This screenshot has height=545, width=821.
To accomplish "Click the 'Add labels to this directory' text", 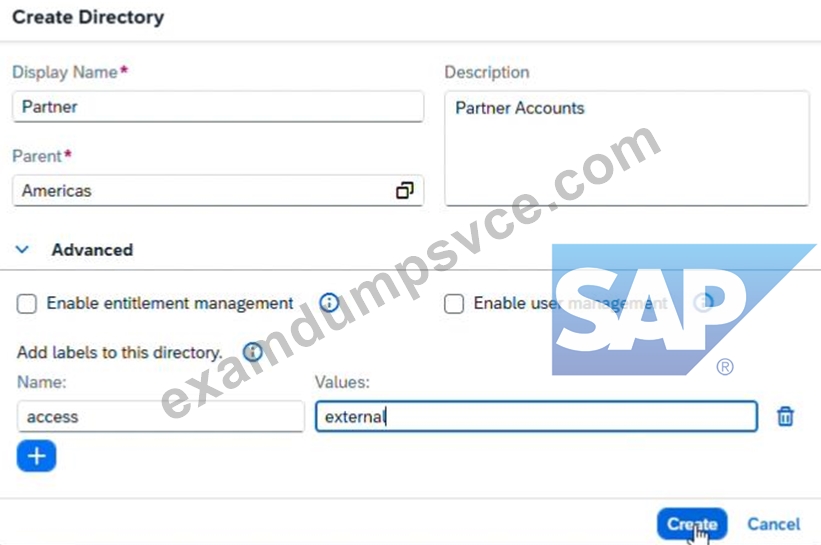I will click(x=120, y=352).
